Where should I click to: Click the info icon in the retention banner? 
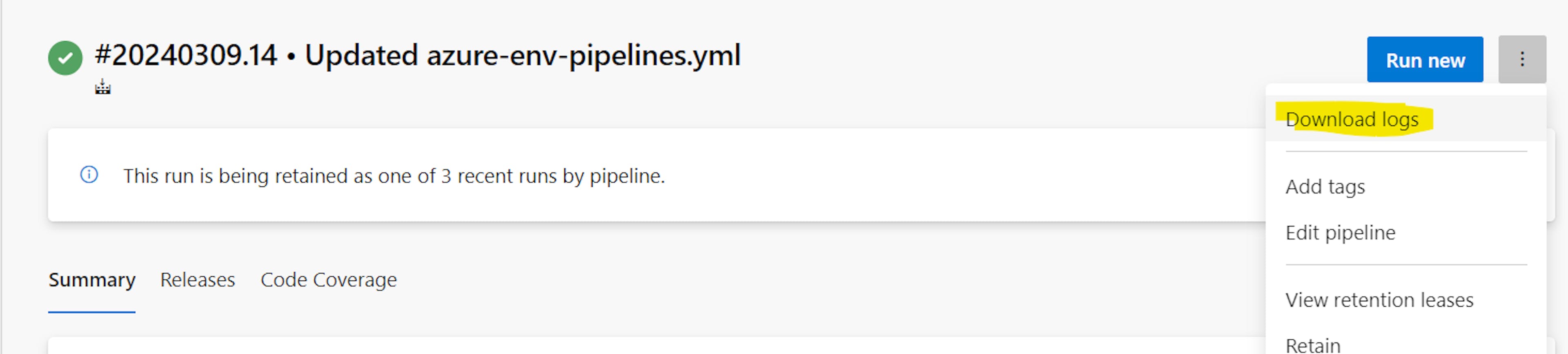(89, 175)
